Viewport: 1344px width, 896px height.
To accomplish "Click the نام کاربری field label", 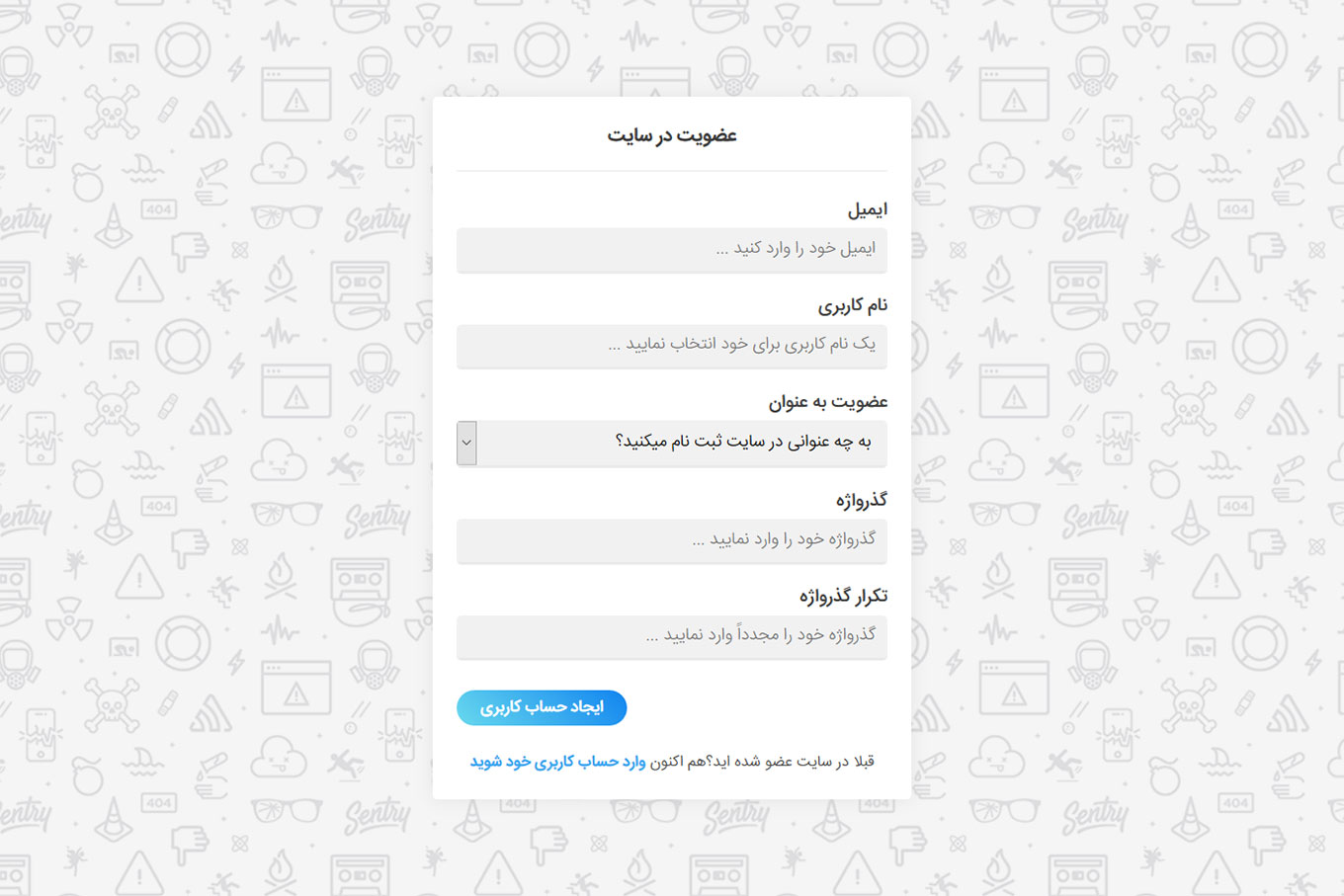I will point(852,305).
